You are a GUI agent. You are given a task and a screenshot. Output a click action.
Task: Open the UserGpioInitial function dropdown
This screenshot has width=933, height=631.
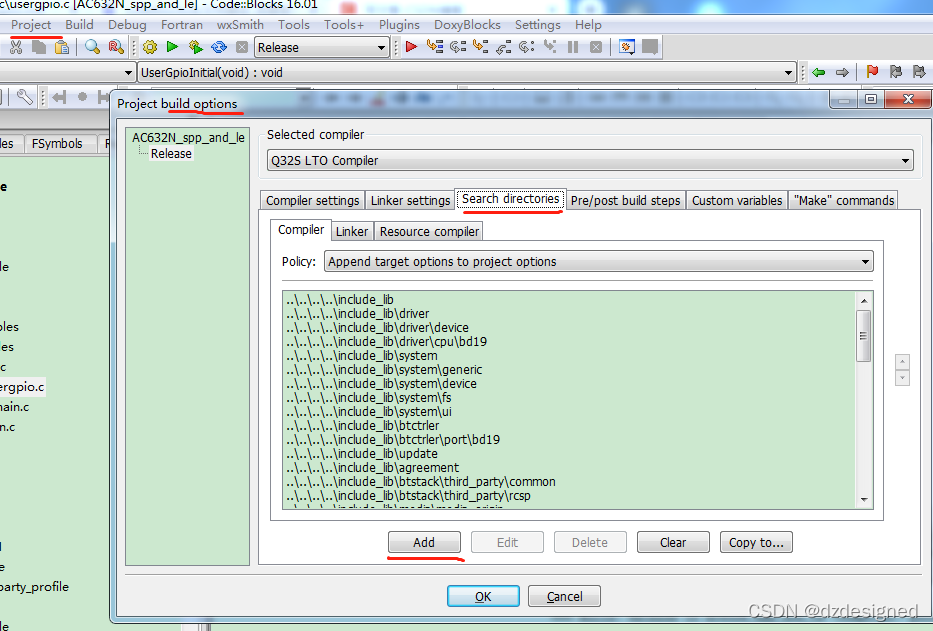tap(466, 73)
